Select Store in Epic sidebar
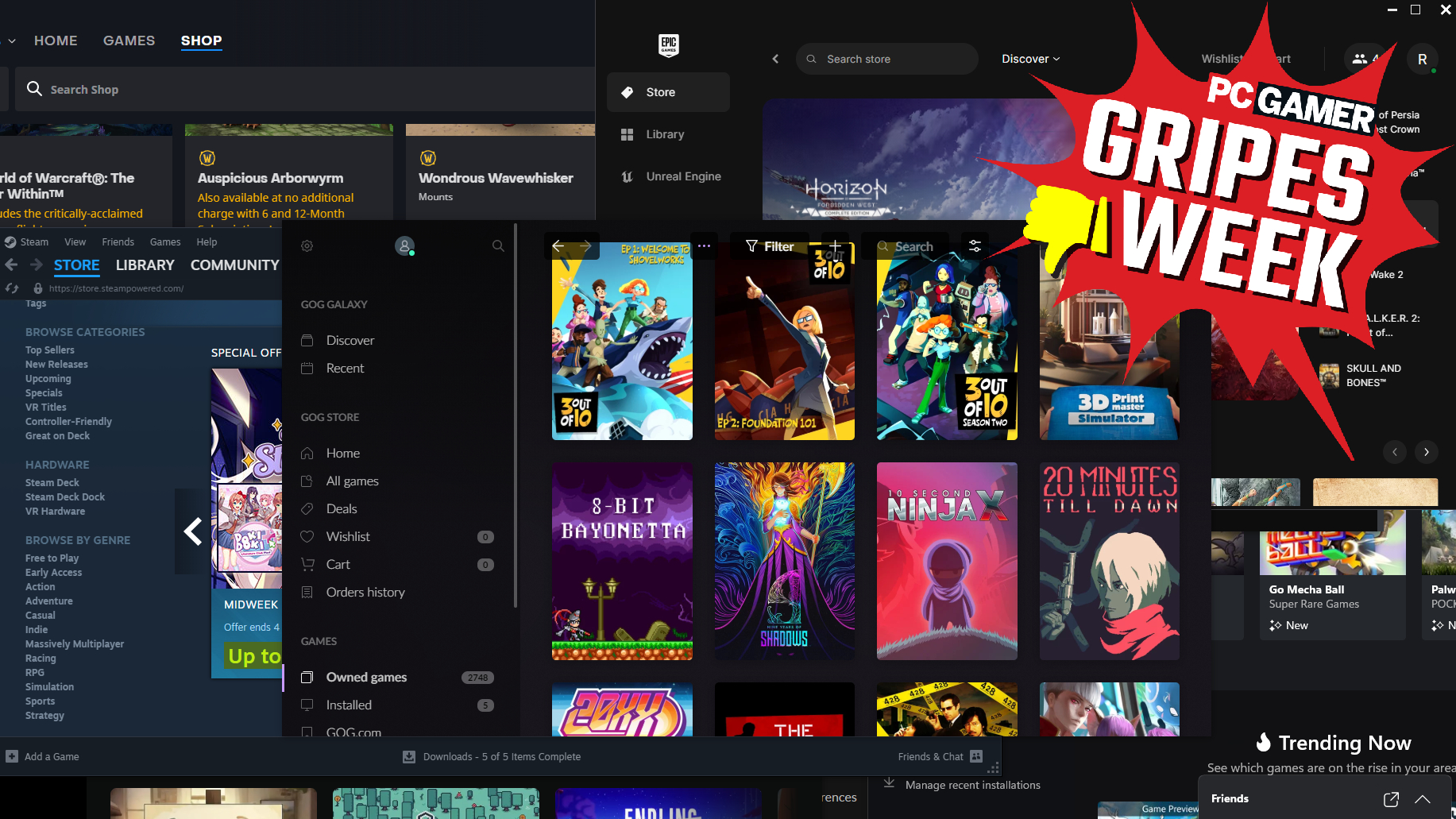 (668, 92)
